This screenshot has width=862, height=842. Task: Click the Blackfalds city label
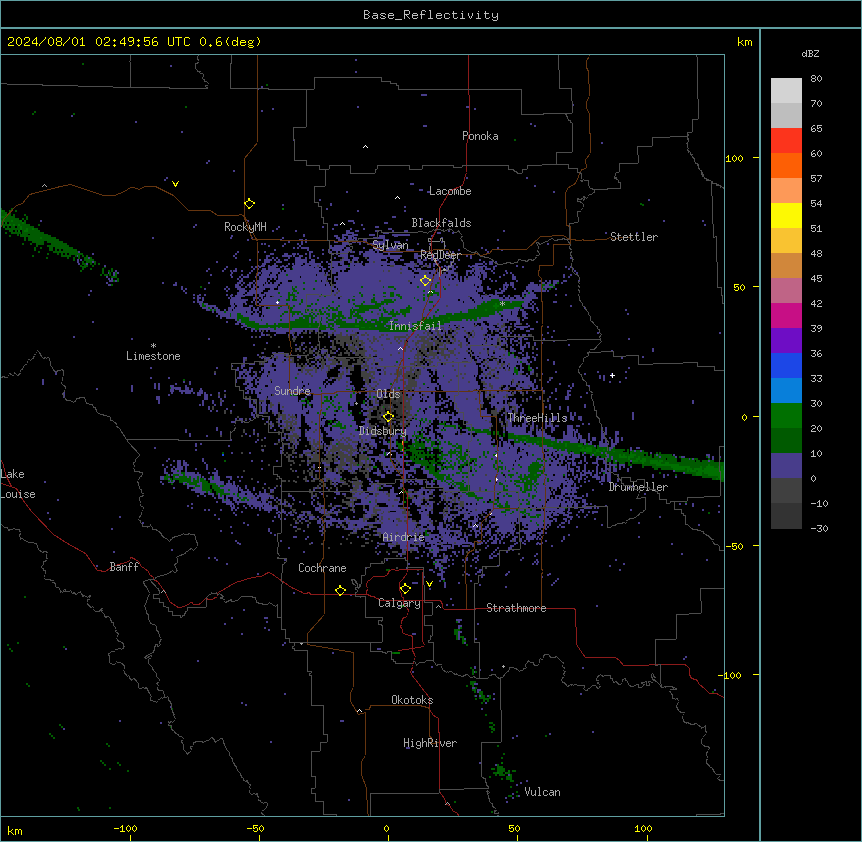(441, 223)
